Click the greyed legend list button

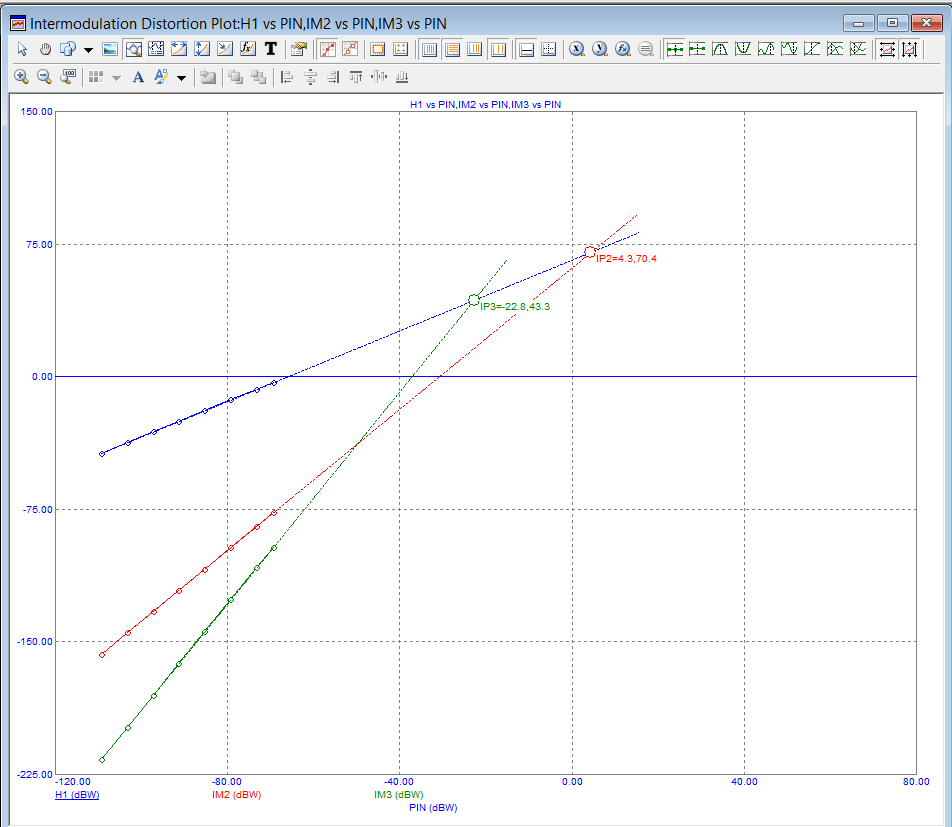[646, 49]
